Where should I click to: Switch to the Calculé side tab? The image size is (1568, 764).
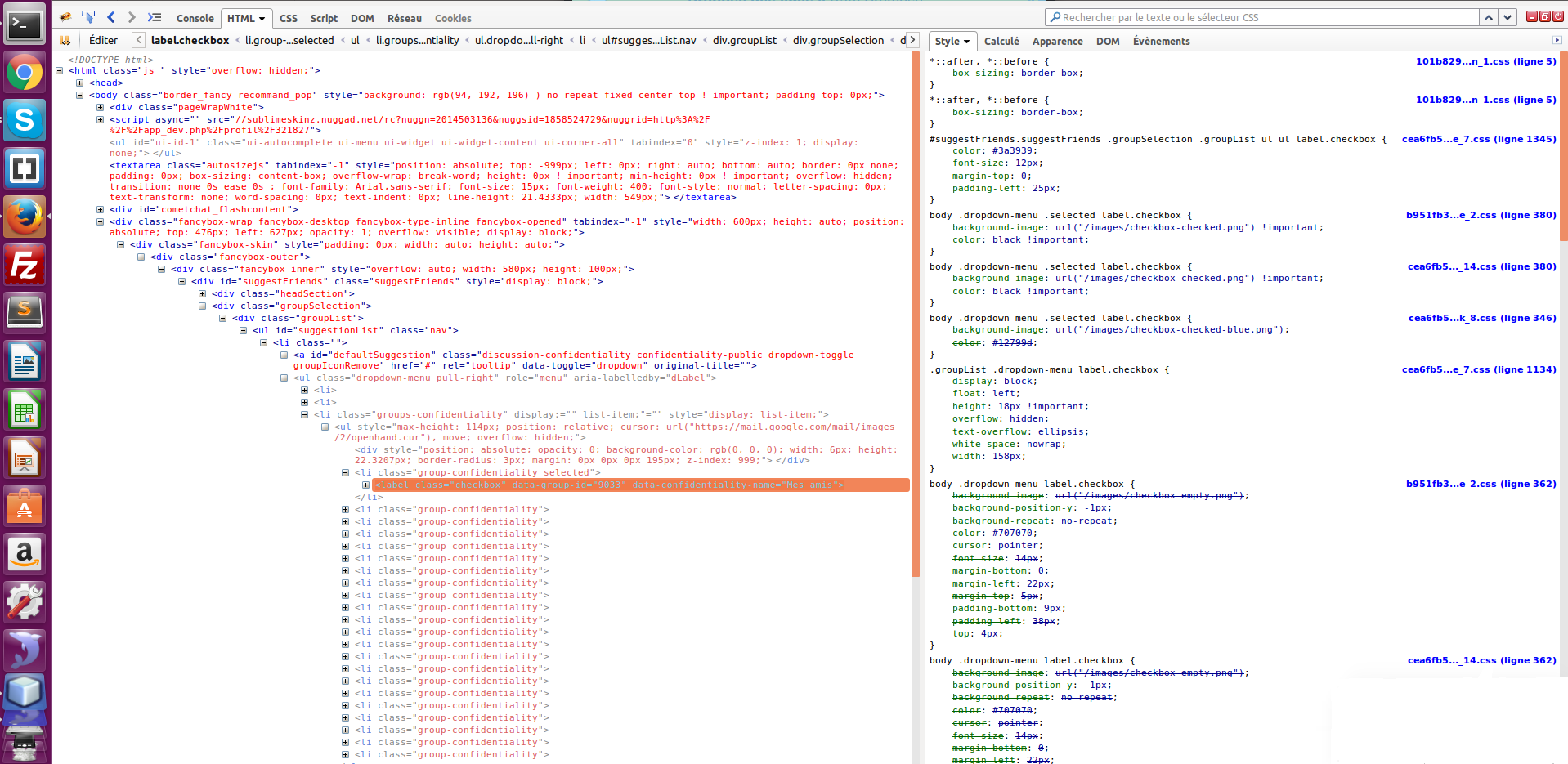[1001, 41]
